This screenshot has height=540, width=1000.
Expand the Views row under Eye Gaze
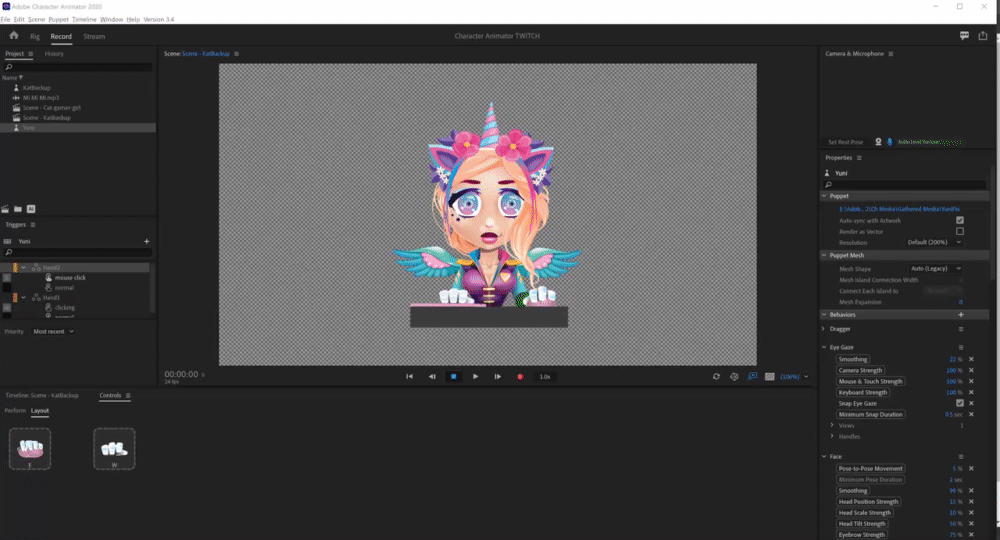click(x=832, y=425)
